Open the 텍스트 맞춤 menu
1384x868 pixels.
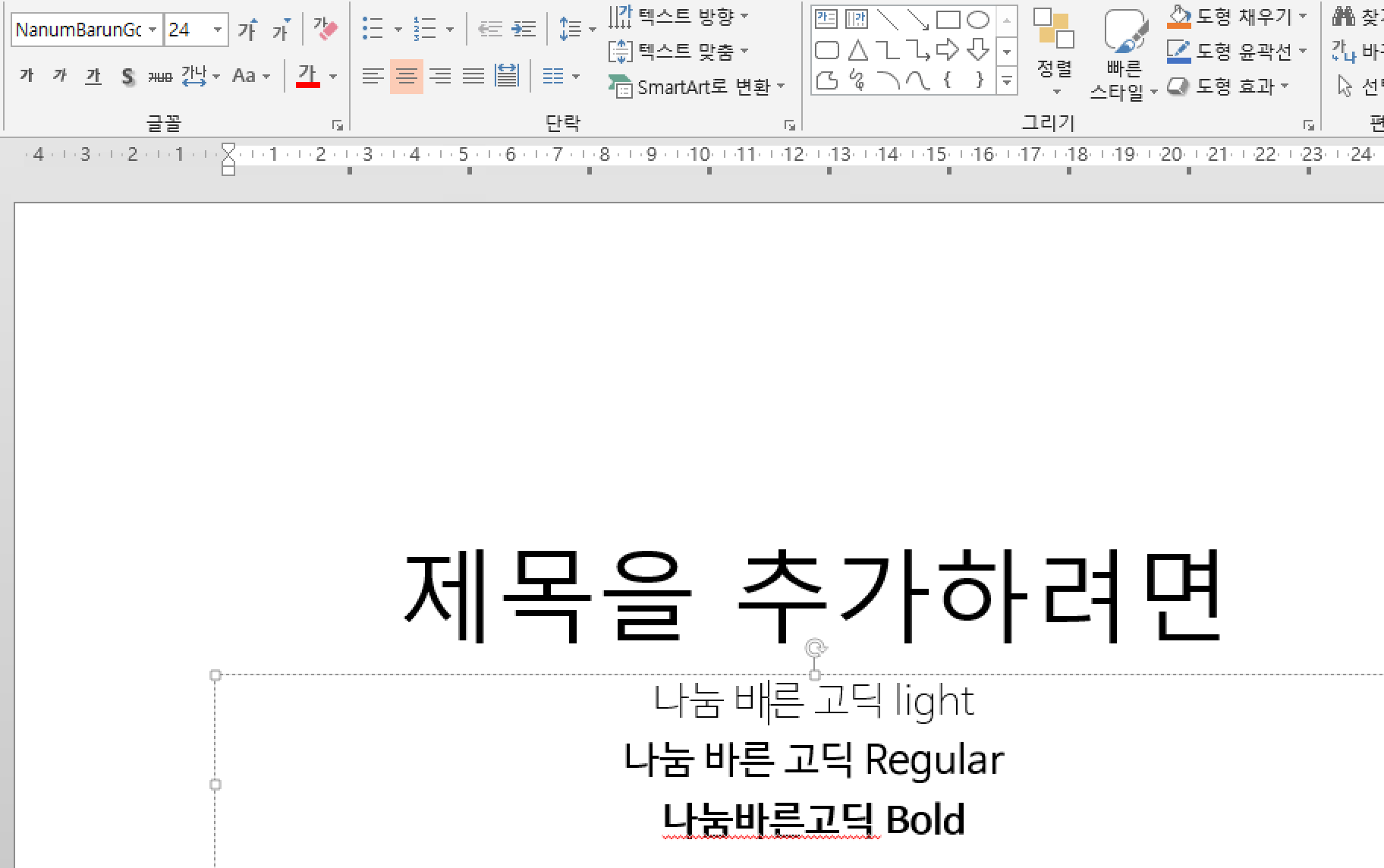pyautogui.click(x=680, y=52)
